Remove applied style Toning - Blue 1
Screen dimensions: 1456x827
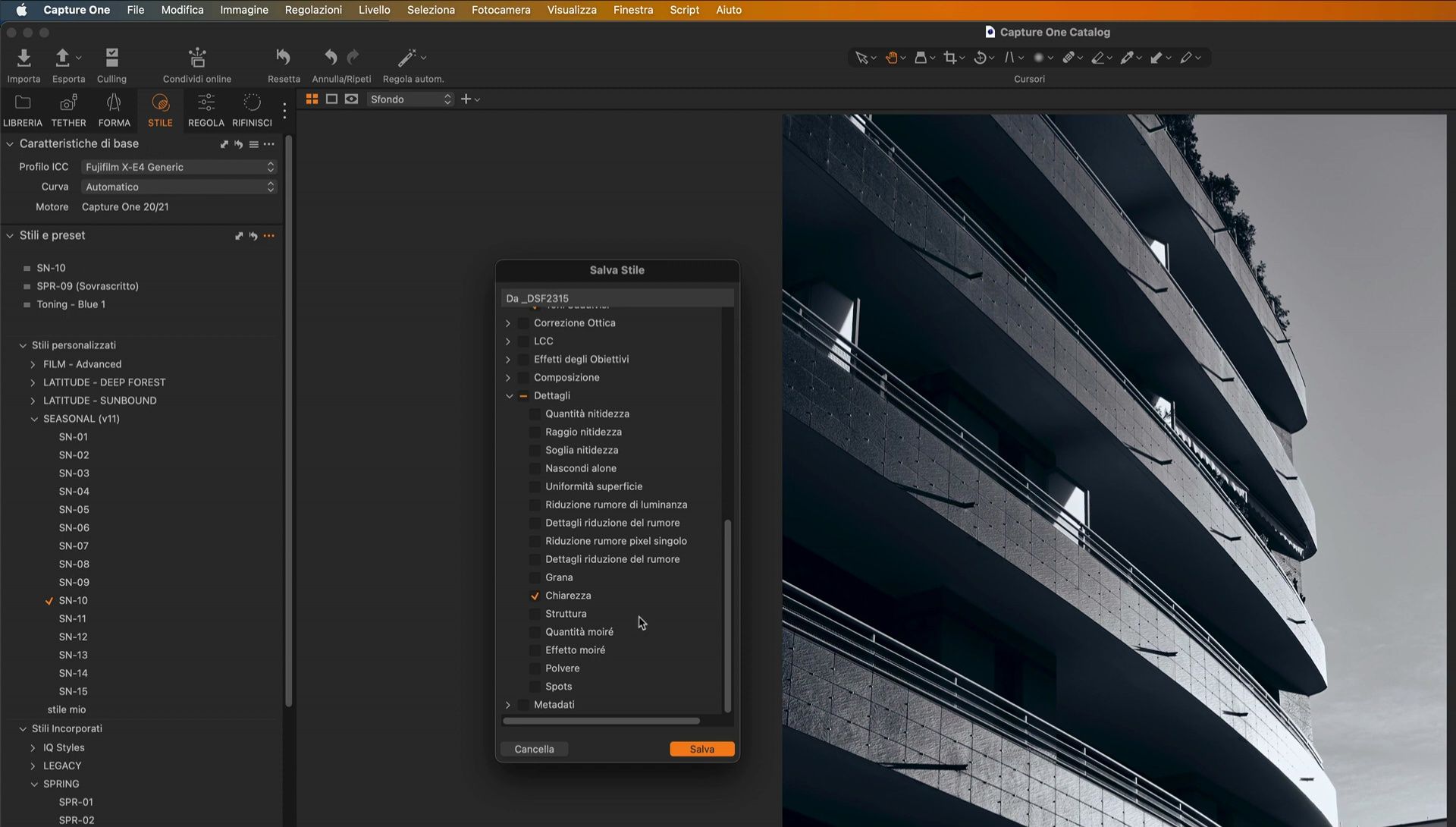point(27,304)
